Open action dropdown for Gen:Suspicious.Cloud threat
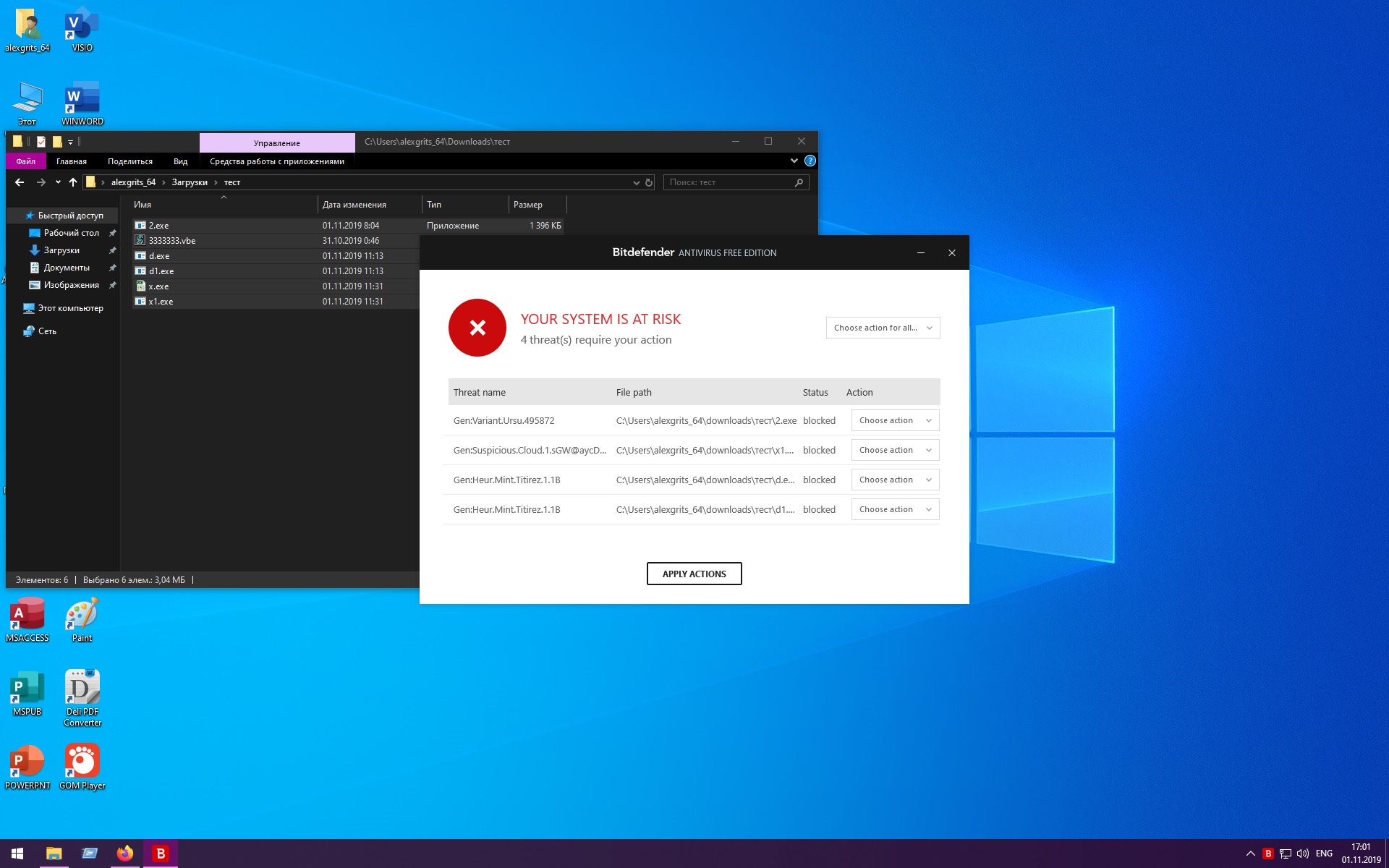Image resolution: width=1389 pixels, height=868 pixels. point(895,450)
